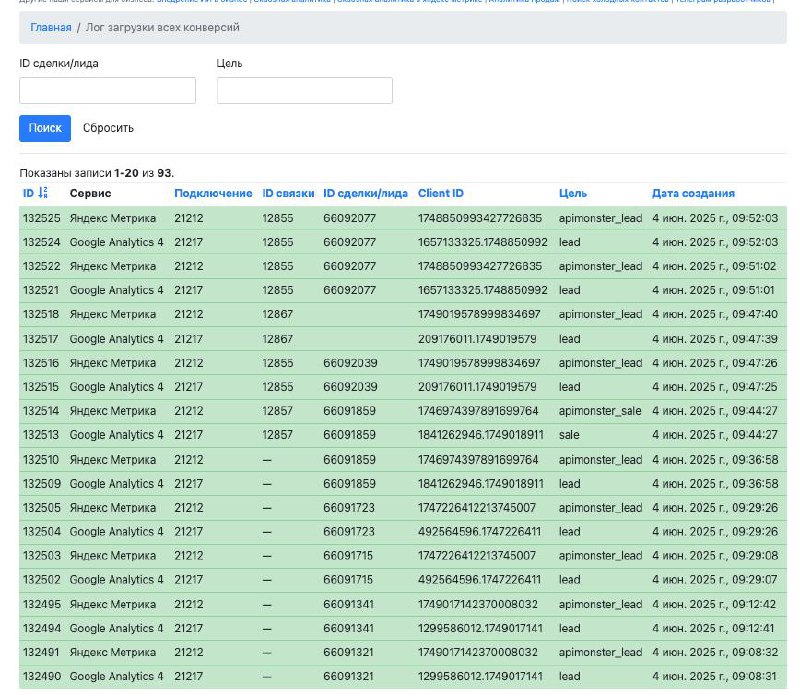Click Яндекс Метрика service in row 132491
800x695 pixels.
113,652
